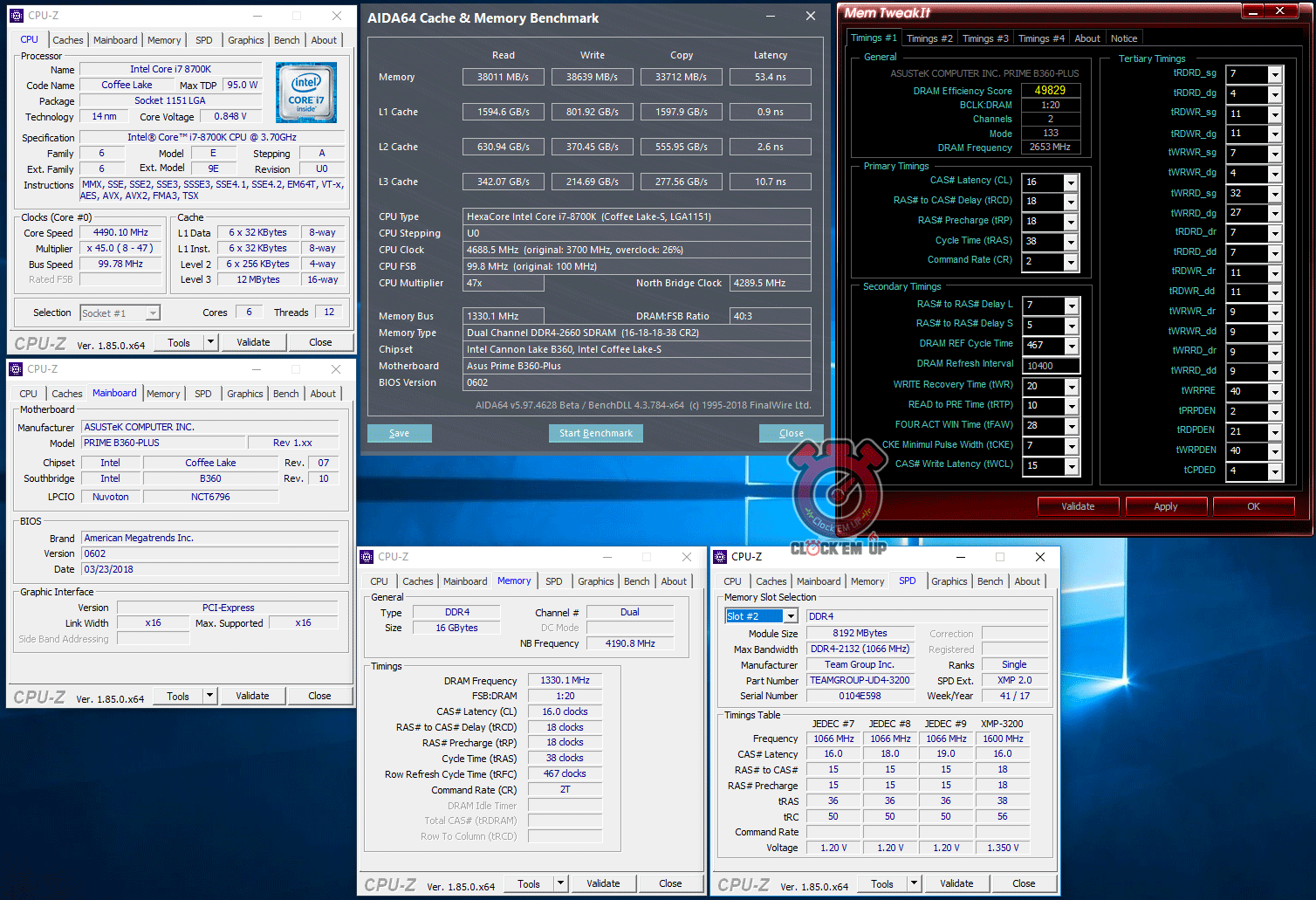Switch to Timings #2 tab in Mem TweakIt
Image resolution: width=1316 pixels, height=900 pixels.
pos(929,38)
